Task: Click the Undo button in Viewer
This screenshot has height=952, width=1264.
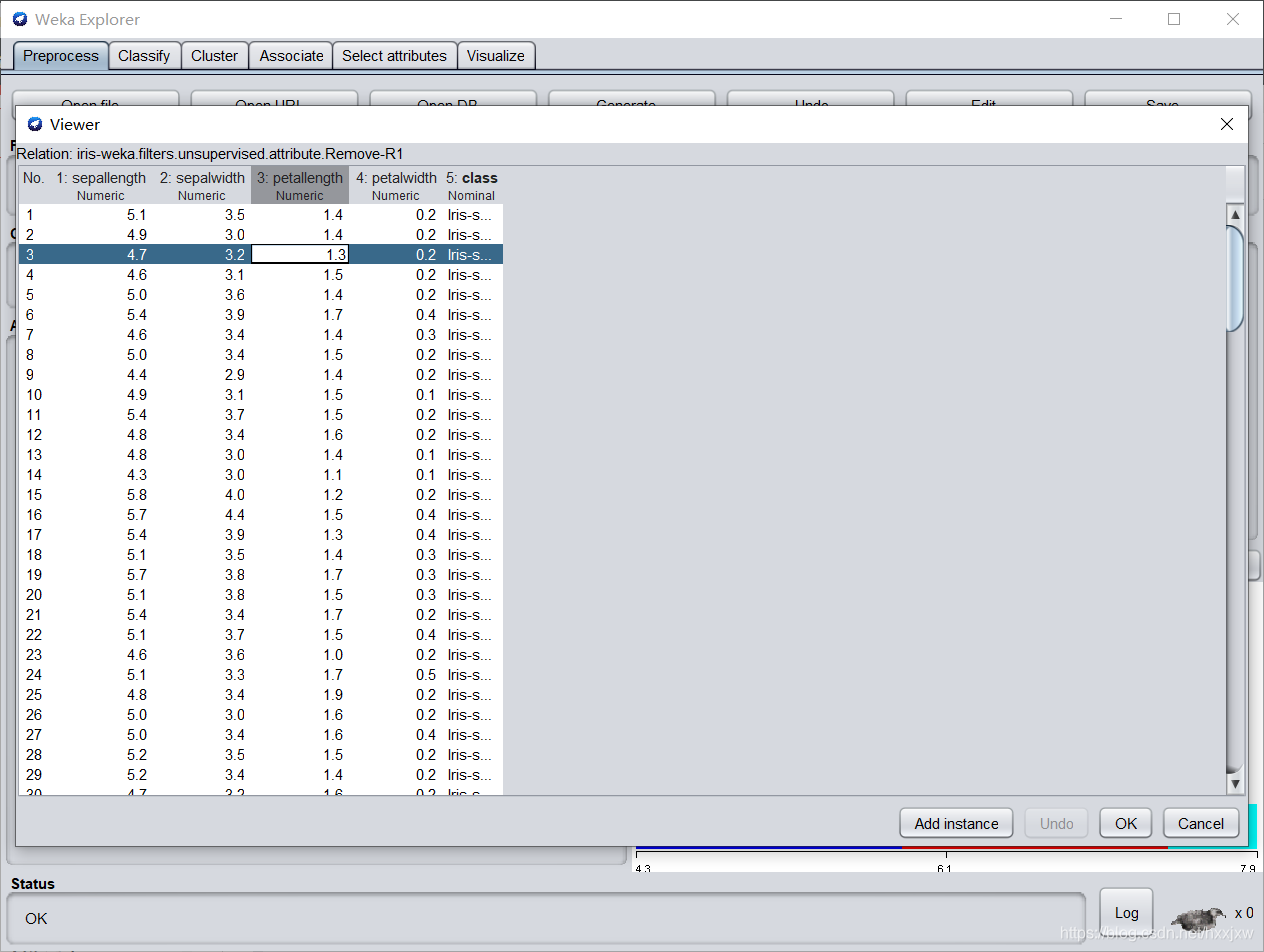Action: coord(1056,823)
